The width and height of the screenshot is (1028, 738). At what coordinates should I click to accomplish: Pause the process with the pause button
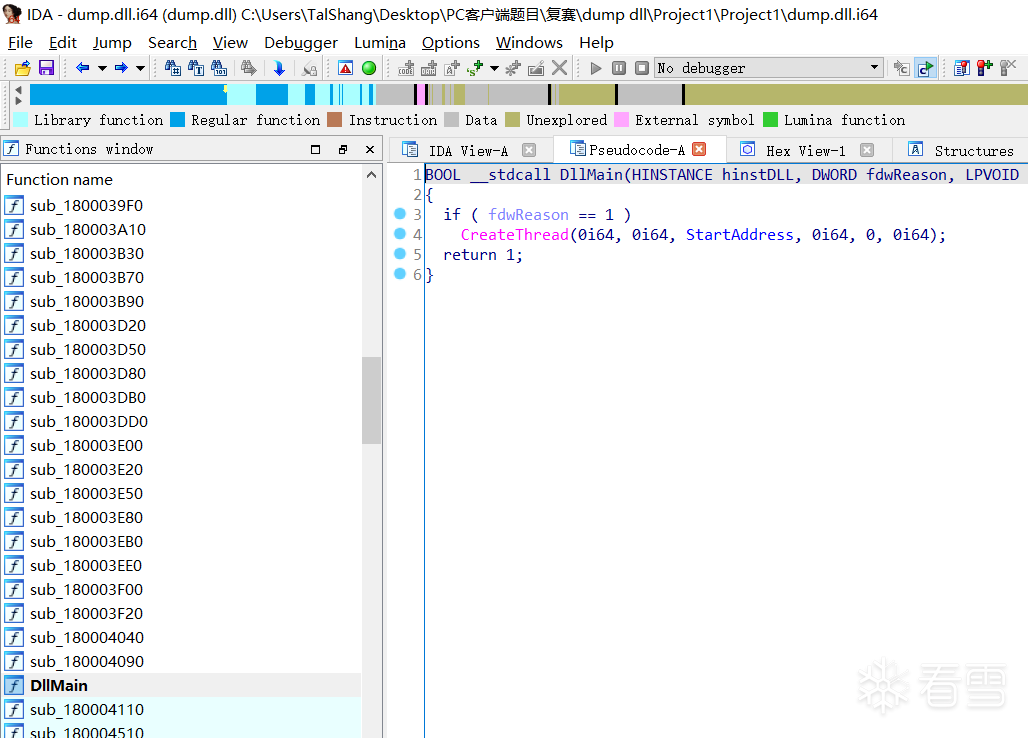[x=619, y=68]
